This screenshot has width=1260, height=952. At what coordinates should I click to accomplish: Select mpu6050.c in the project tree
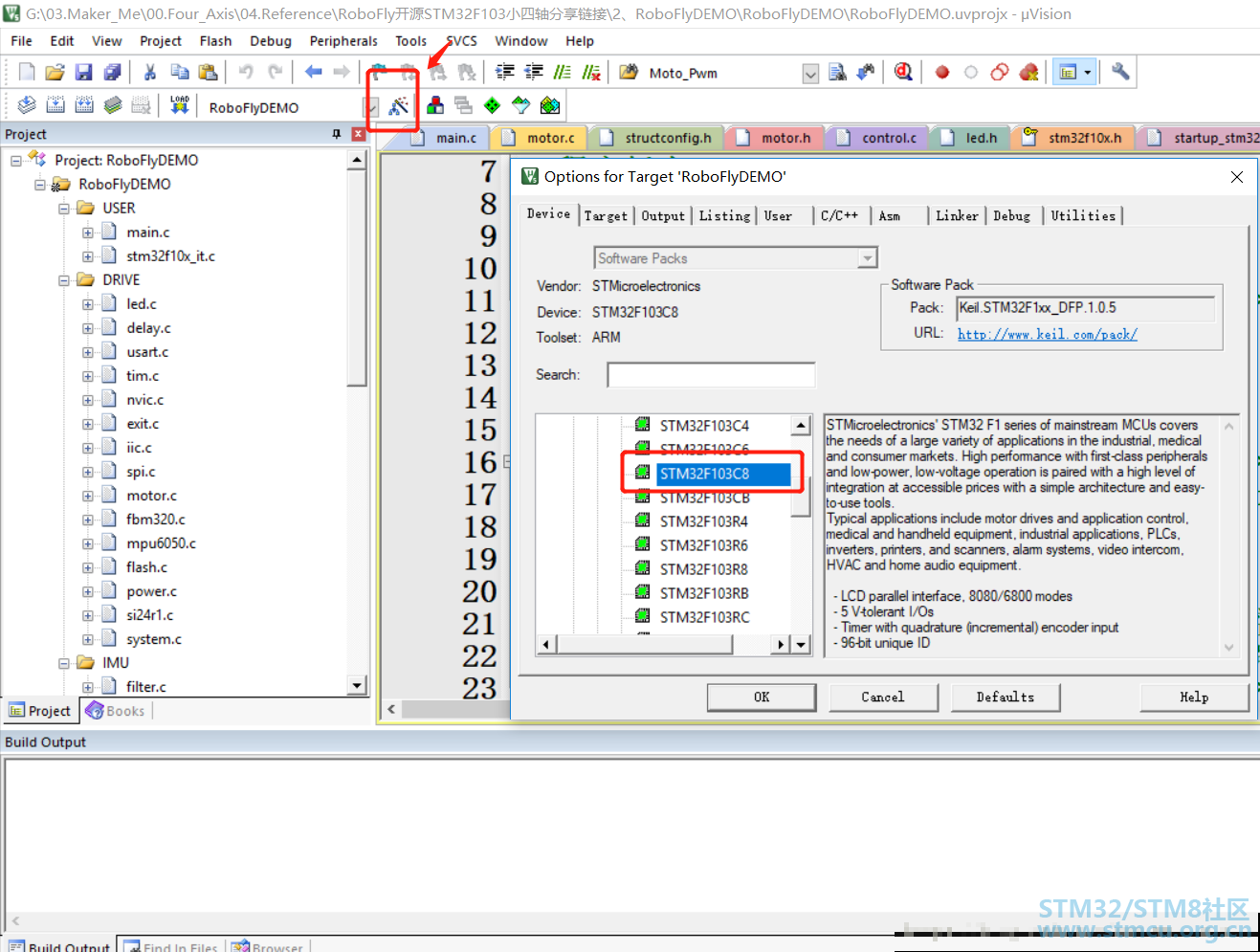(x=161, y=543)
